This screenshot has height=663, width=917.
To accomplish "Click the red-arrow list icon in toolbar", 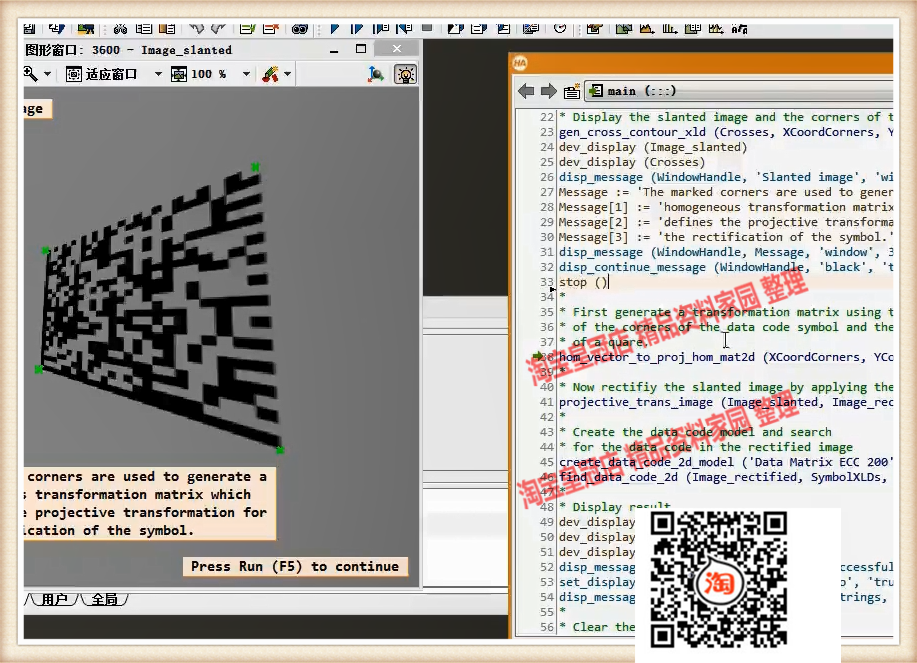I will coord(270,28).
